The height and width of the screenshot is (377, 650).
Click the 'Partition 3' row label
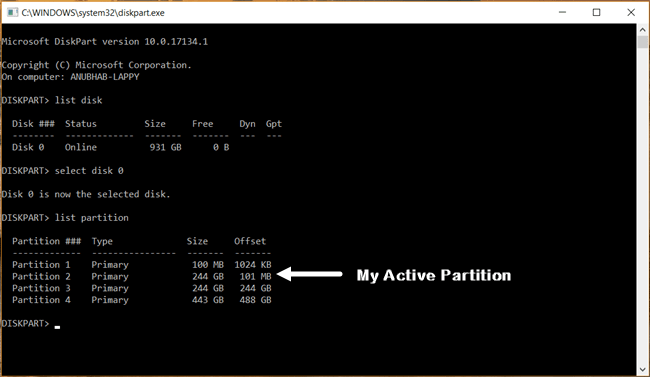[41, 288]
